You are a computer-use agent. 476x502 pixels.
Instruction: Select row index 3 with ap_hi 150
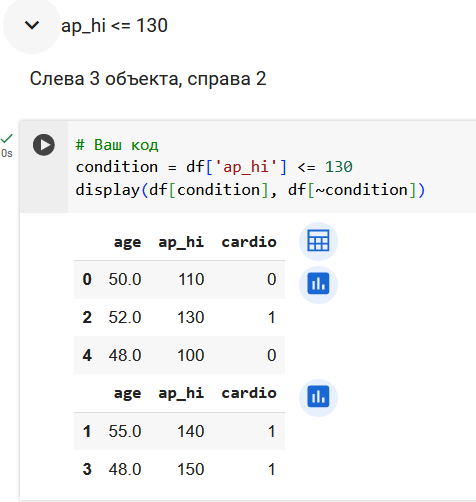(179, 469)
